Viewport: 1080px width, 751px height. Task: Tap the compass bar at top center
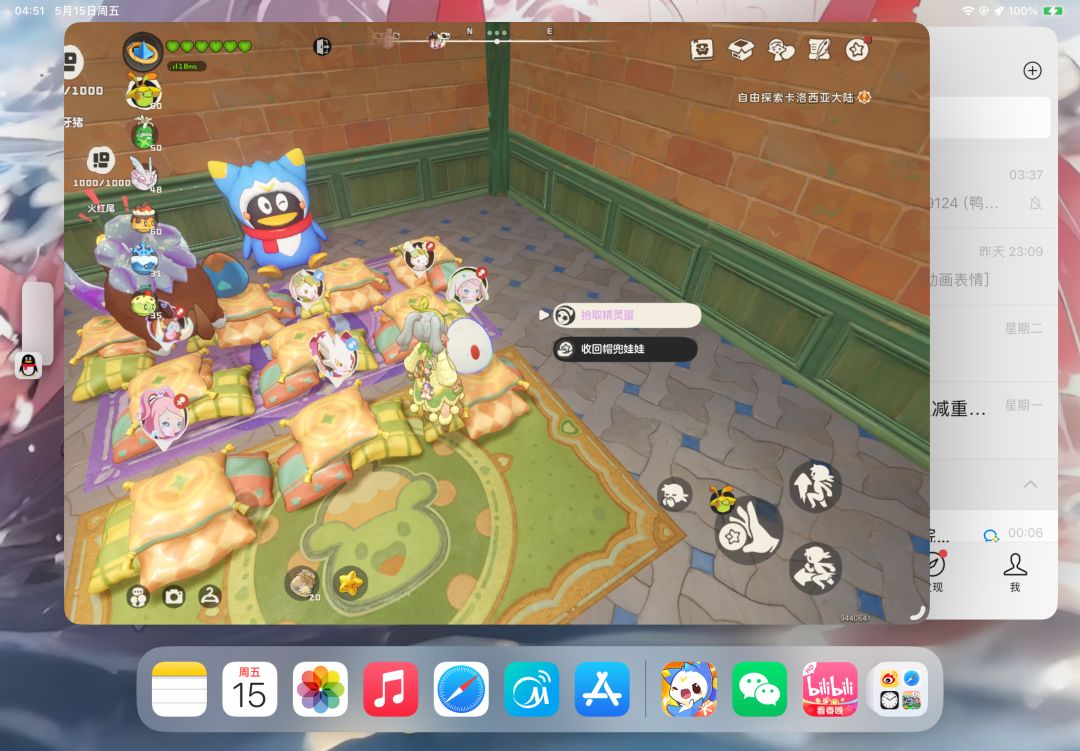tap(495, 41)
